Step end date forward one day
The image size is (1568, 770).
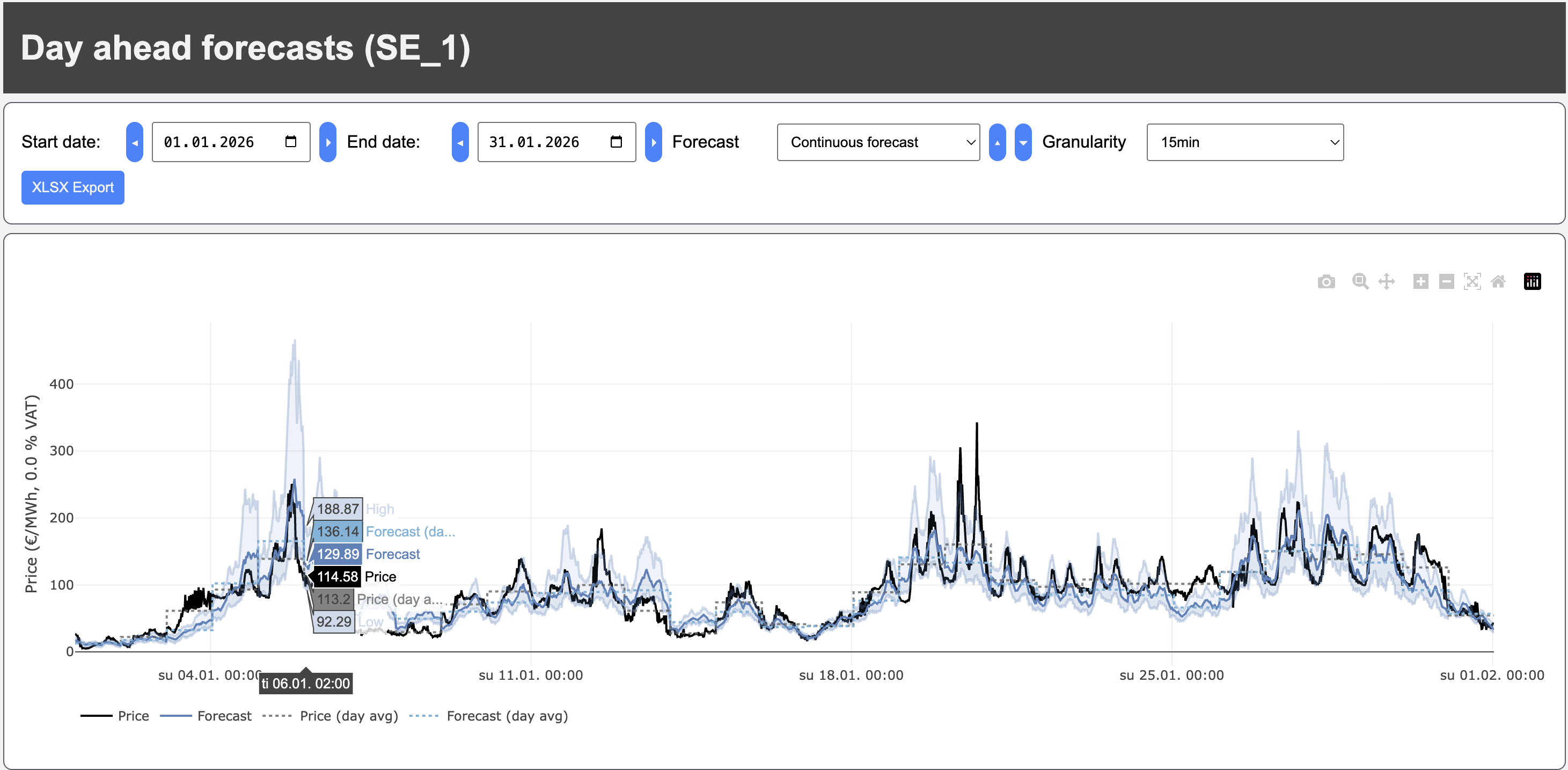point(653,142)
